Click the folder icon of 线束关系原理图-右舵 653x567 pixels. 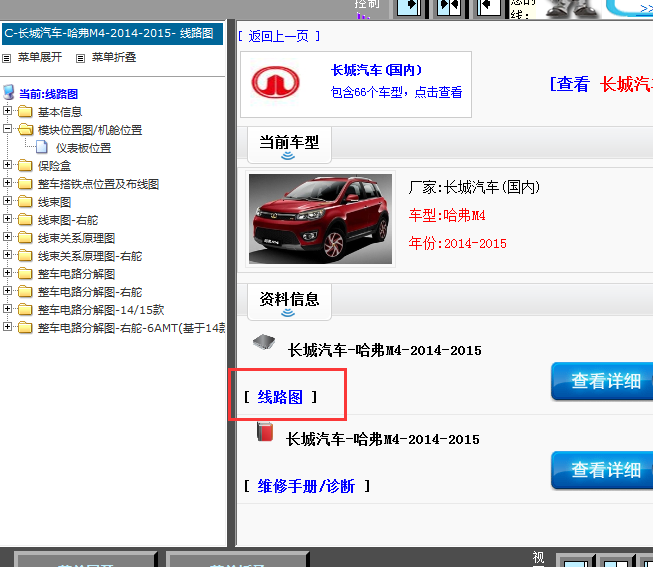25,255
